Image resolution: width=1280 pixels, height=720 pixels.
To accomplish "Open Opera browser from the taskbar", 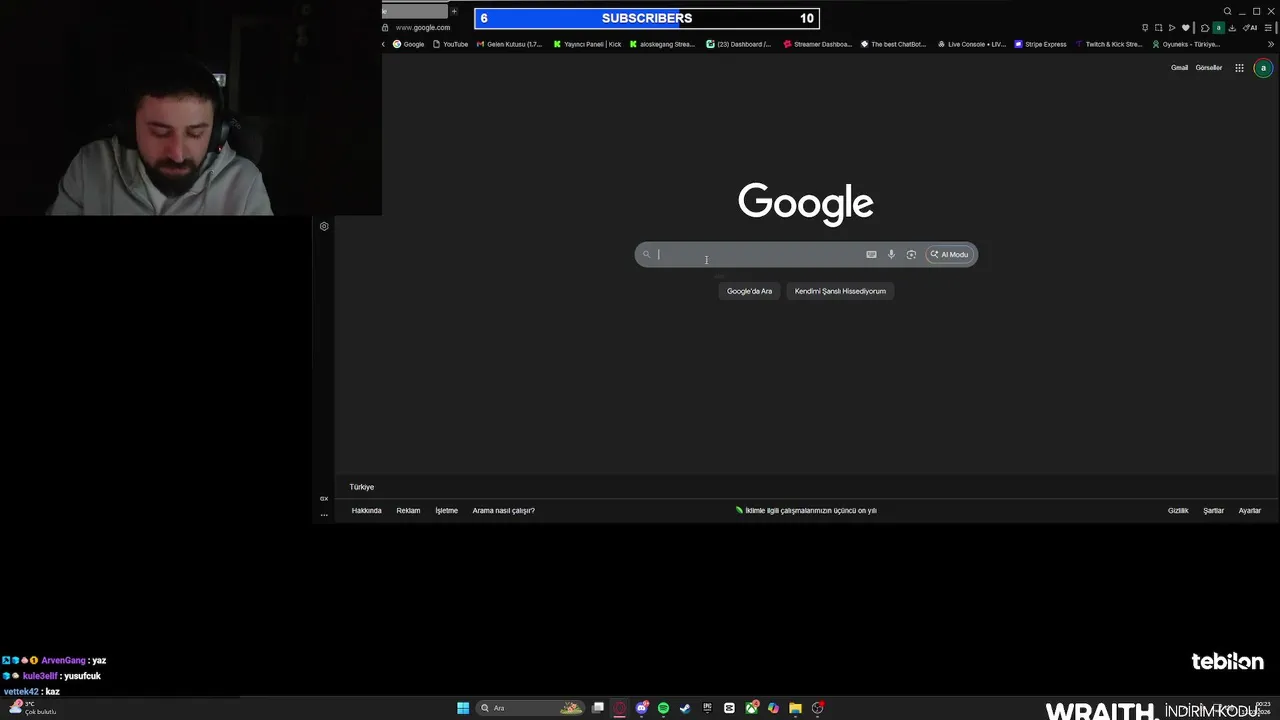I will point(620,708).
